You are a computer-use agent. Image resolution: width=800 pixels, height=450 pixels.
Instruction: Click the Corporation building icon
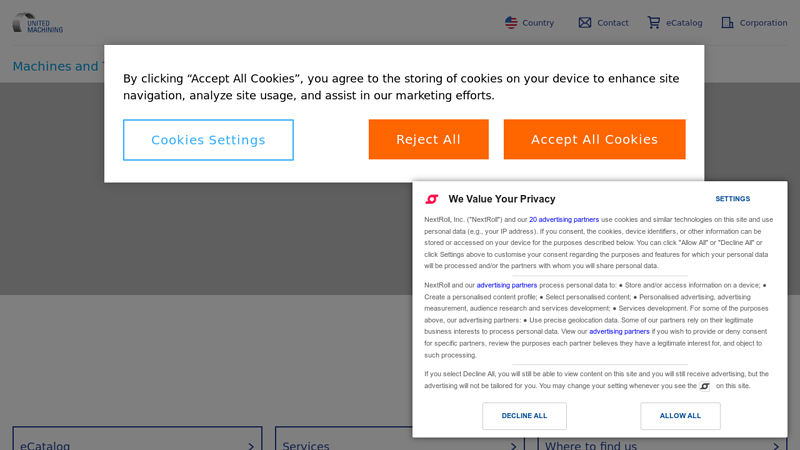click(728, 22)
